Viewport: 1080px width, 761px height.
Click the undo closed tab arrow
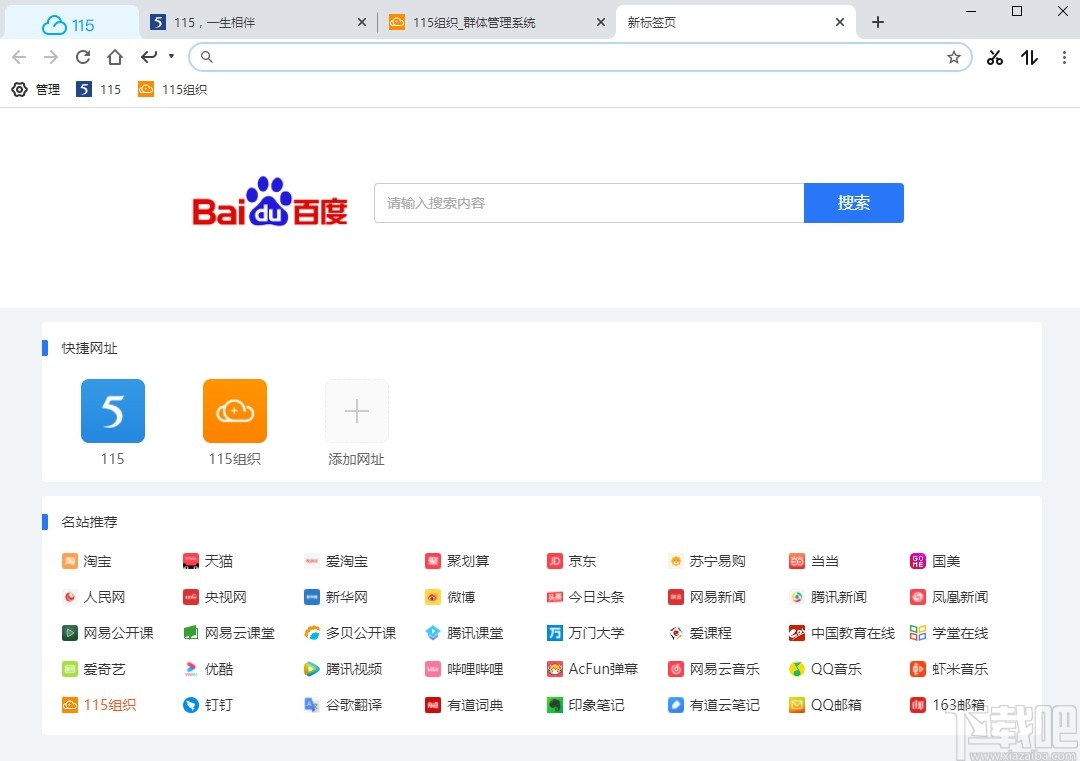[149, 56]
